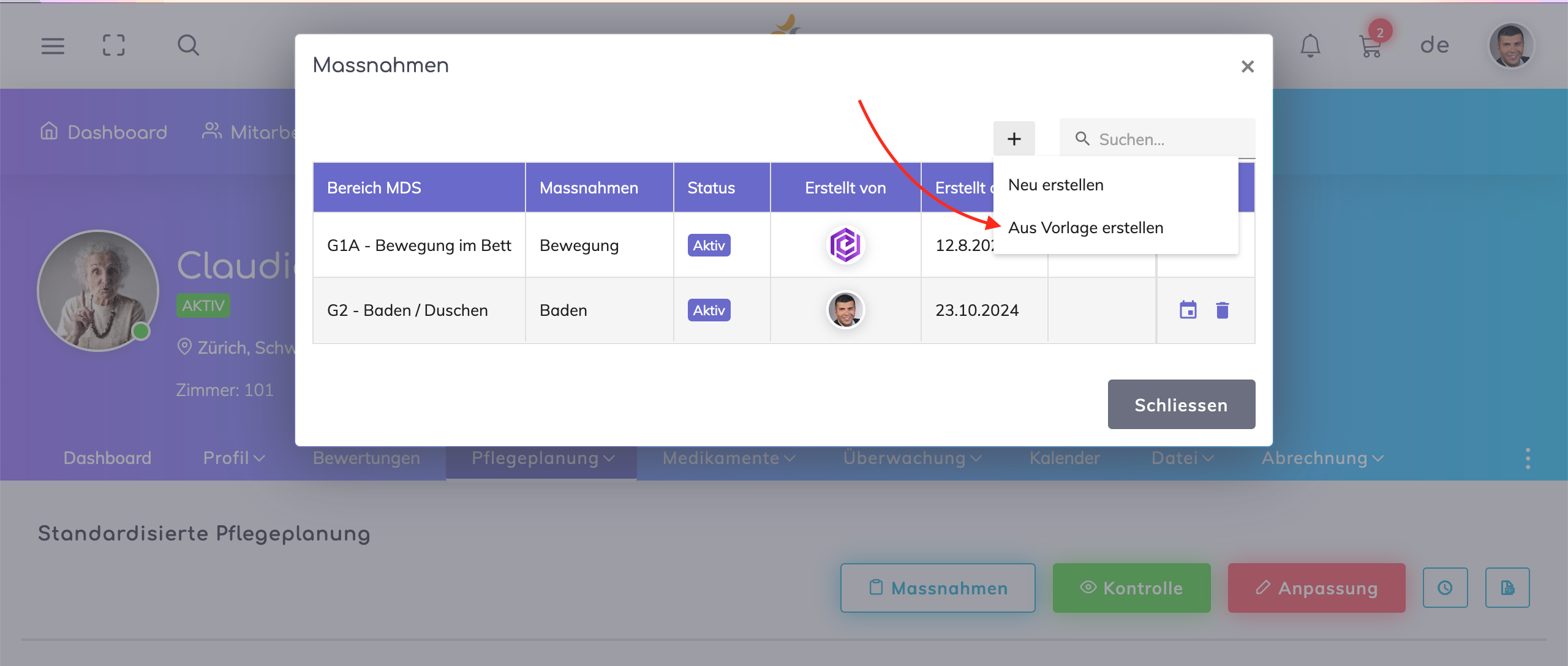
Task: Open the notifications bell
Action: (1310, 46)
